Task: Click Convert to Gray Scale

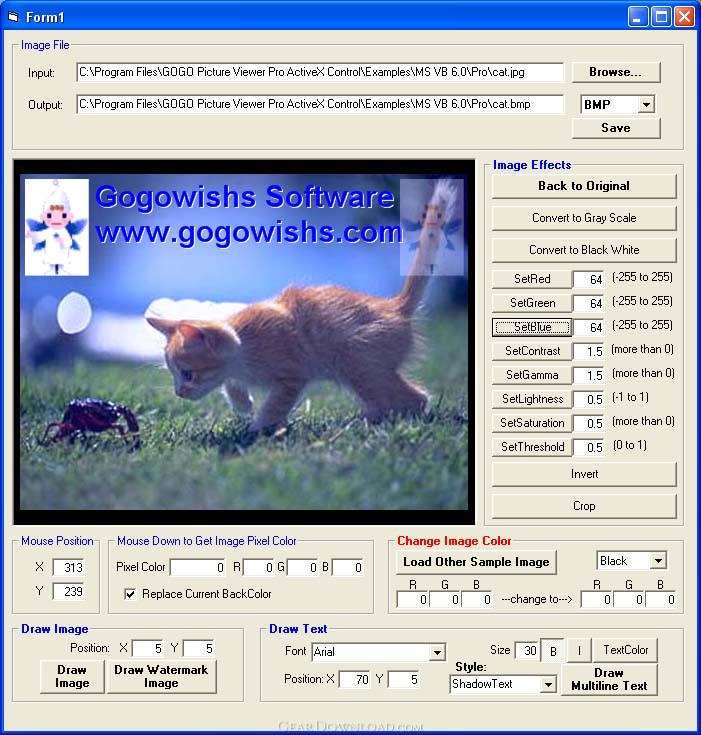Action: click(584, 218)
